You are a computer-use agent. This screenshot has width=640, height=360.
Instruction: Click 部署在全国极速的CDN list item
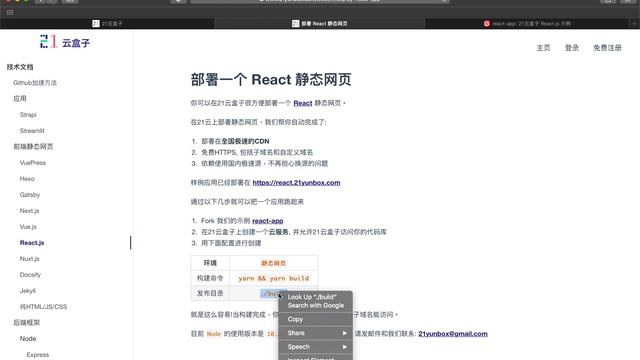pos(235,141)
